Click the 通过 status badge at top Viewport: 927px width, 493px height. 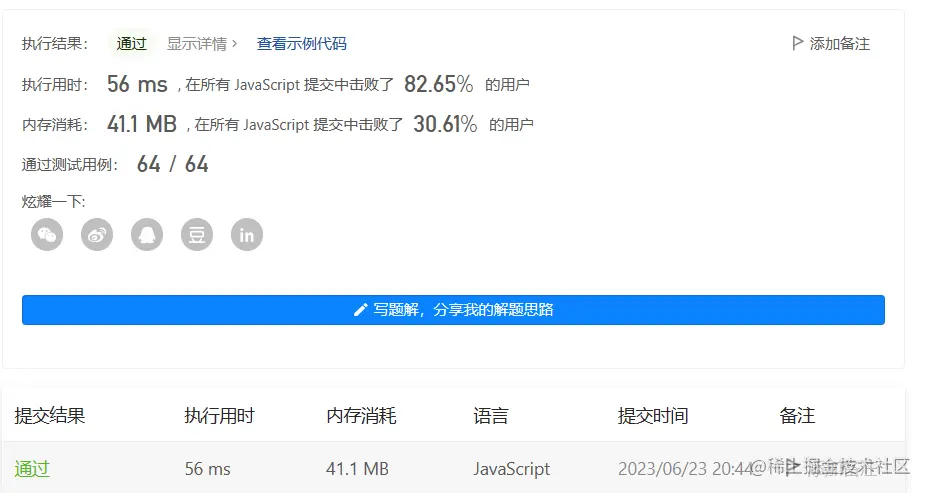pyautogui.click(x=131, y=44)
